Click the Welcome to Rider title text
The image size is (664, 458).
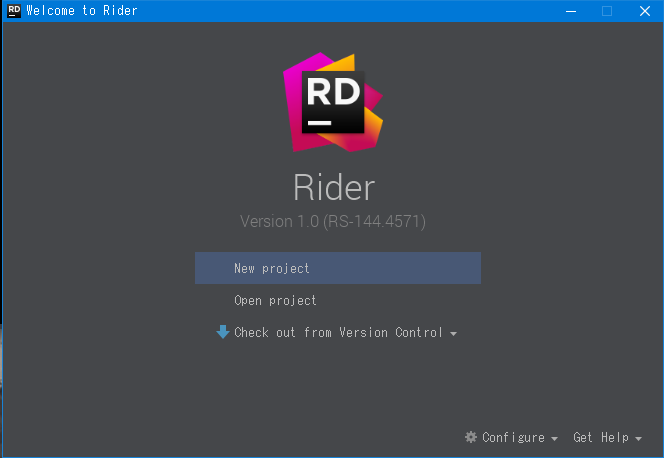[x=82, y=11]
